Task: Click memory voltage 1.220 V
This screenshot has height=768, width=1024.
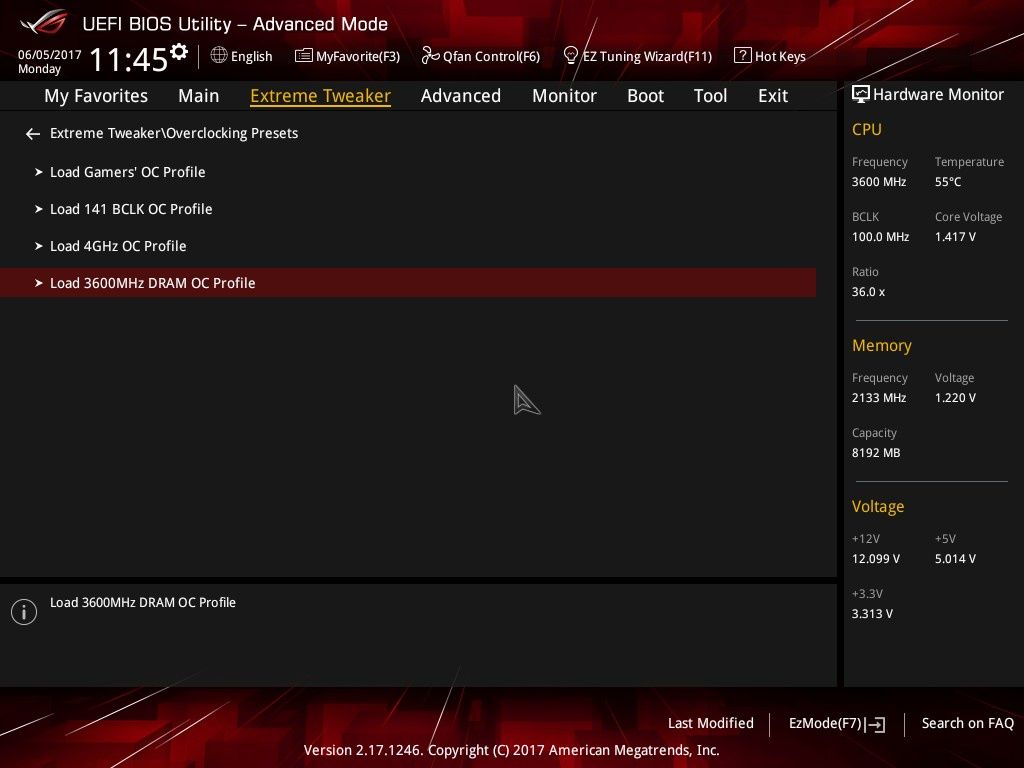Action: (x=955, y=398)
